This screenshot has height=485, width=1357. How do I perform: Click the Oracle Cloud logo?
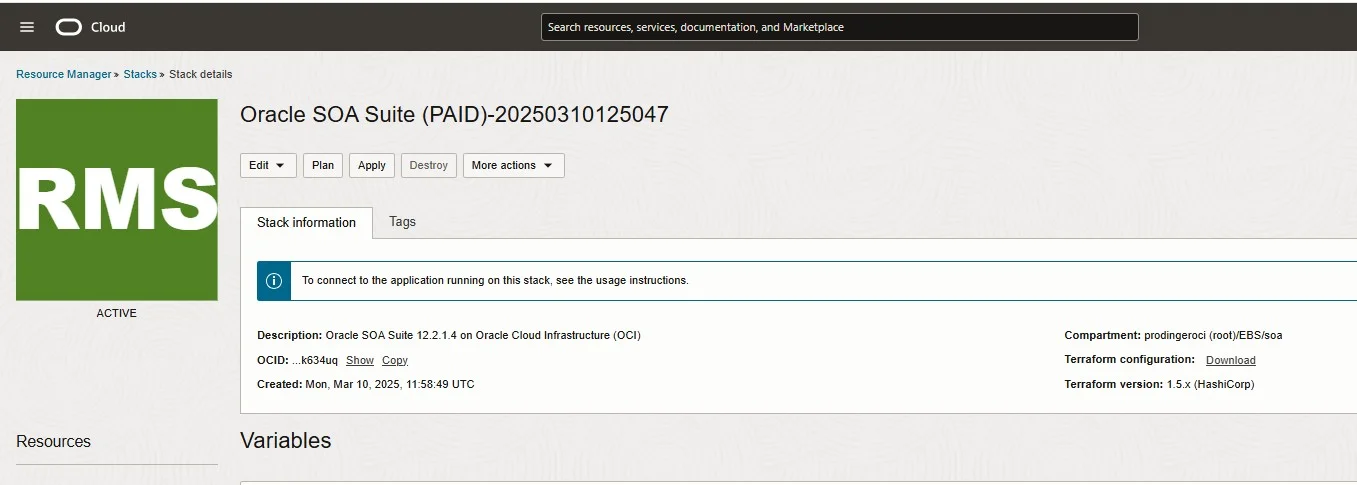[x=91, y=27]
